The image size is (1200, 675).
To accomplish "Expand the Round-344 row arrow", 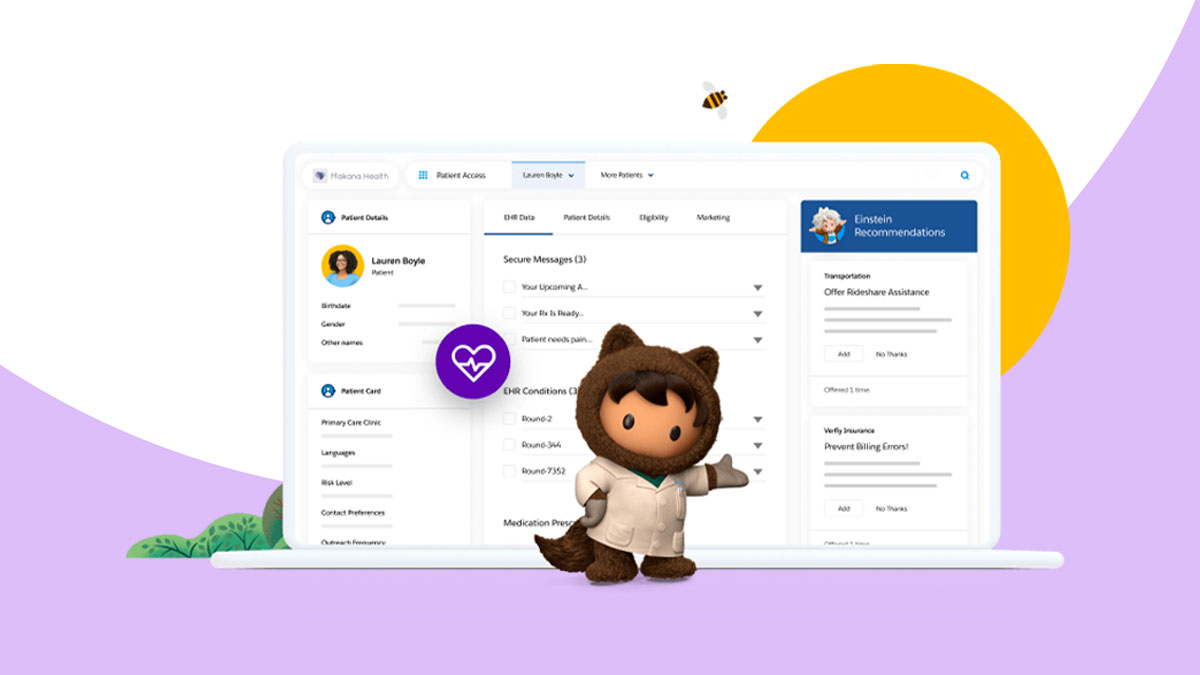I will click(758, 446).
